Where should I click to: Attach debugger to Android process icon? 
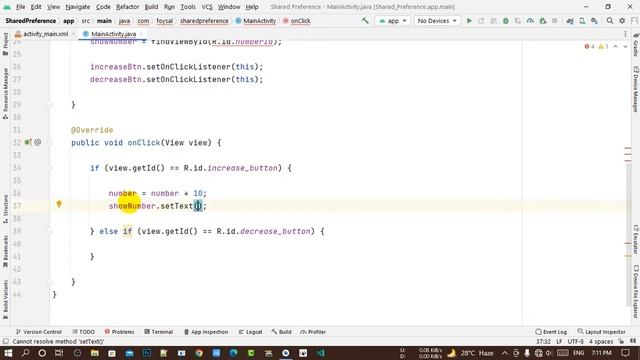[x=542, y=20]
